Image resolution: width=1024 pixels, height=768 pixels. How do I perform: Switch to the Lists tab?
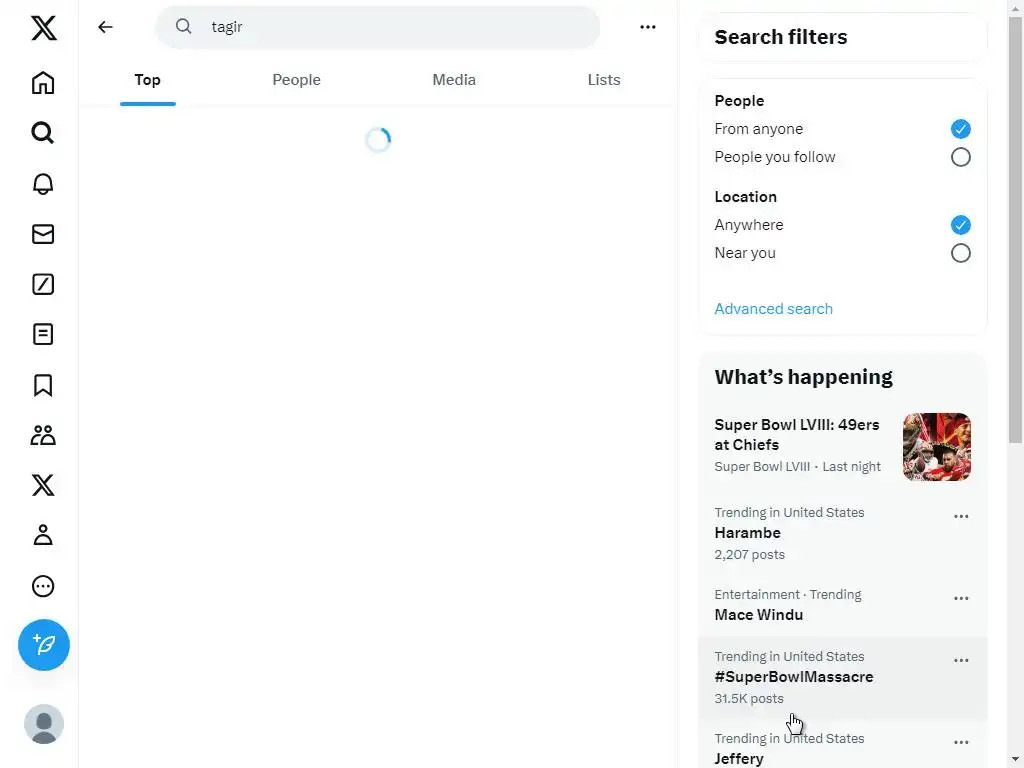click(x=604, y=80)
